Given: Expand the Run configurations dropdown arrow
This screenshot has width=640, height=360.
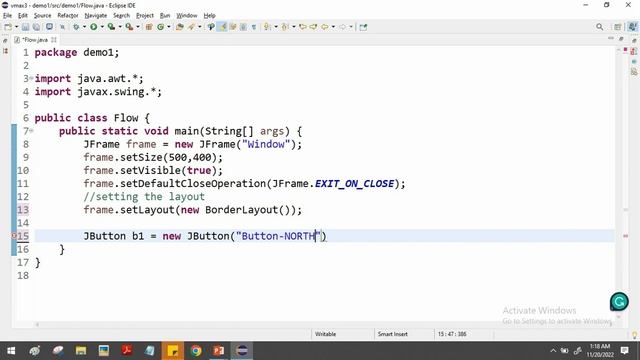Looking at the screenshot, I should click(x=102, y=27).
